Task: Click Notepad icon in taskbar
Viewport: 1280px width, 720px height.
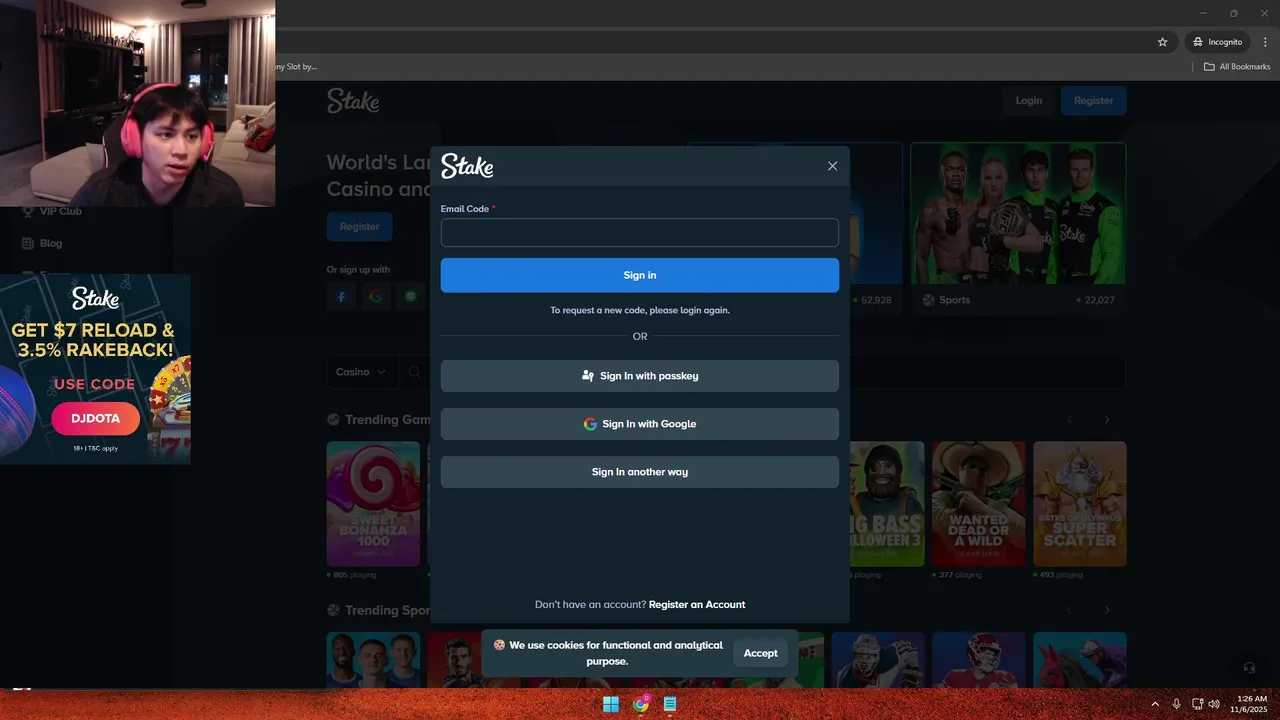Action: [670, 704]
